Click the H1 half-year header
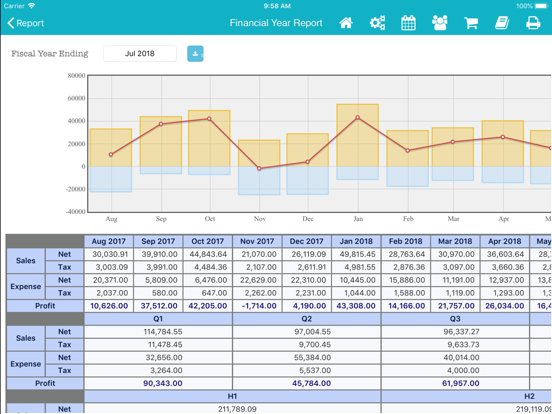The height and width of the screenshot is (414, 552). pyautogui.click(x=232, y=396)
